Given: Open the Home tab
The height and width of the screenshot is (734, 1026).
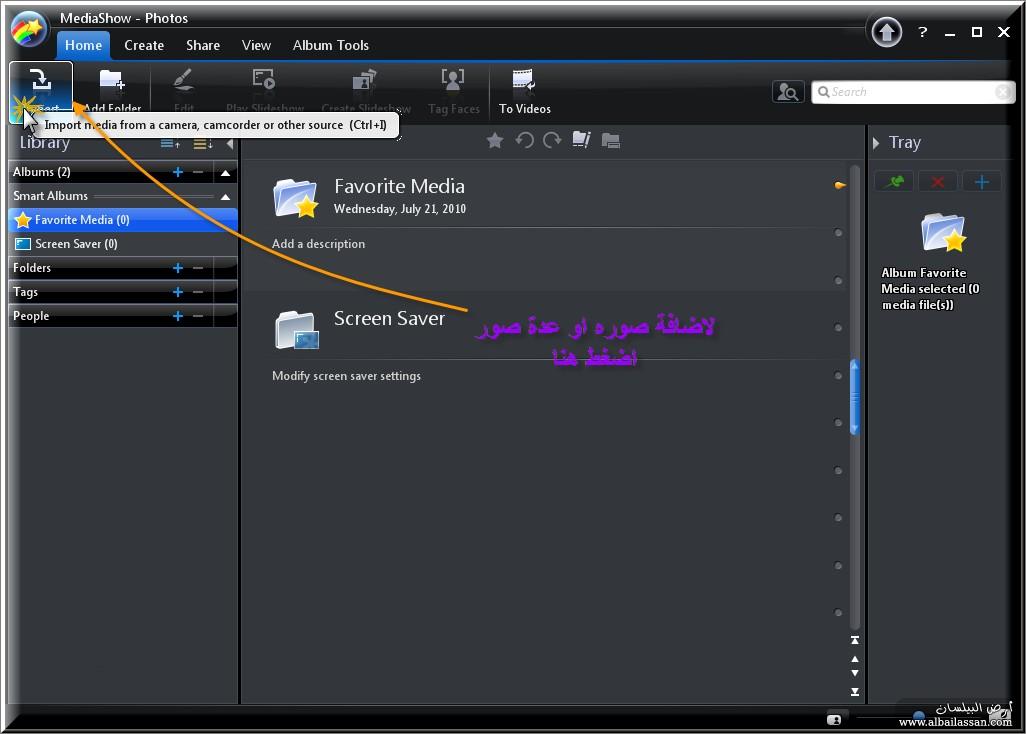Looking at the screenshot, I should pos(83,45).
